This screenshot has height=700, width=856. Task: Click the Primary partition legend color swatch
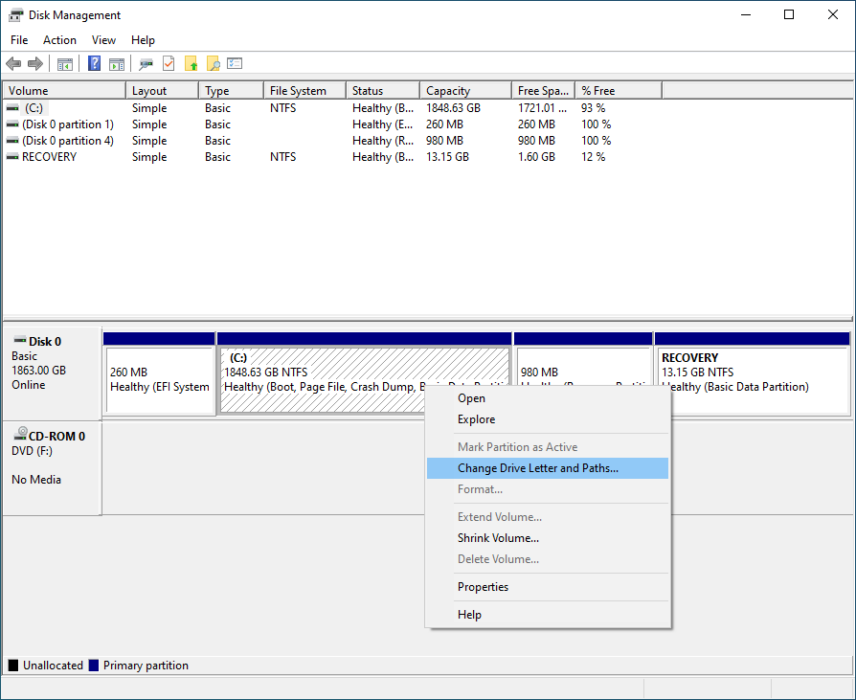96,665
